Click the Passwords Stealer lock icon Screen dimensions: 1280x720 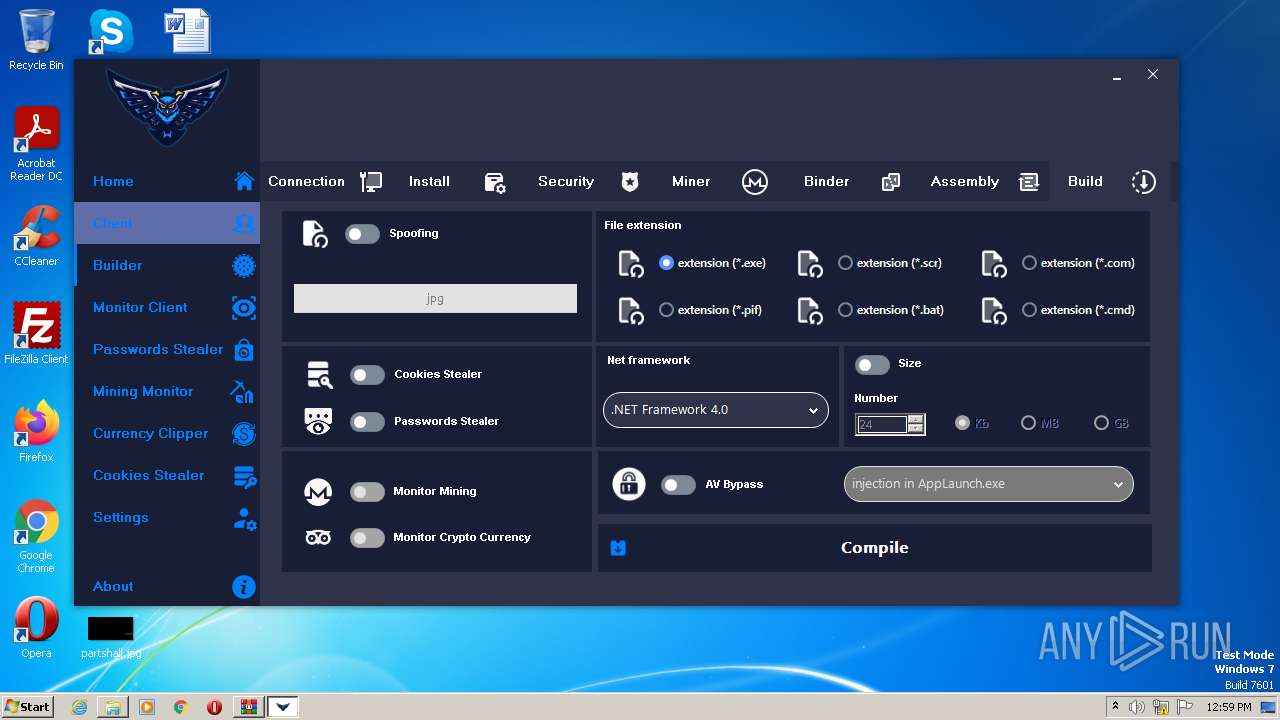[x=244, y=349]
